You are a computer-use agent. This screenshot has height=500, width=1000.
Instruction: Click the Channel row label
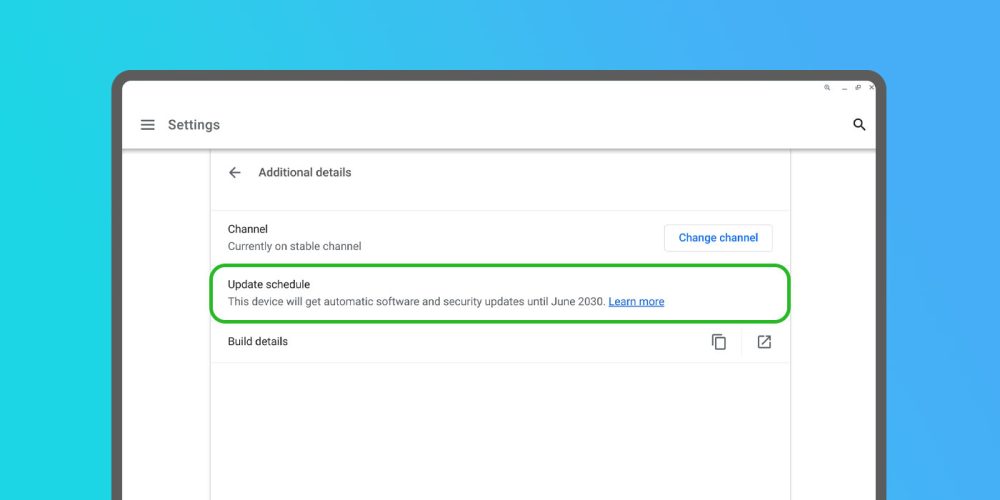pyautogui.click(x=248, y=229)
